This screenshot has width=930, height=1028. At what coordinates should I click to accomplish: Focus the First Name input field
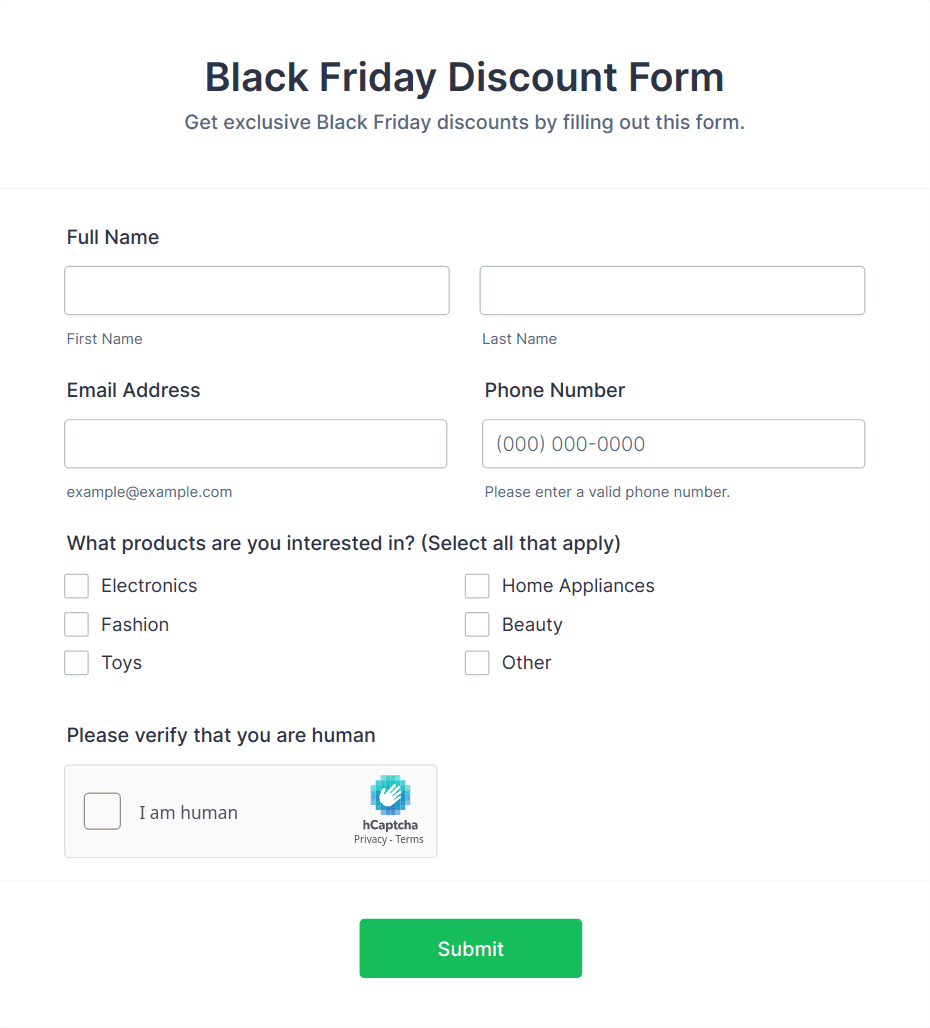pyautogui.click(x=257, y=290)
